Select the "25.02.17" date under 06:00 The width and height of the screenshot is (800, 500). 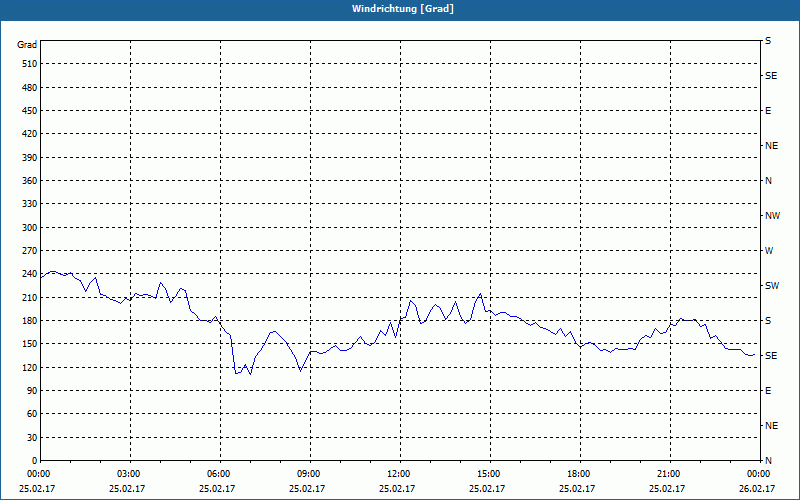point(217,489)
